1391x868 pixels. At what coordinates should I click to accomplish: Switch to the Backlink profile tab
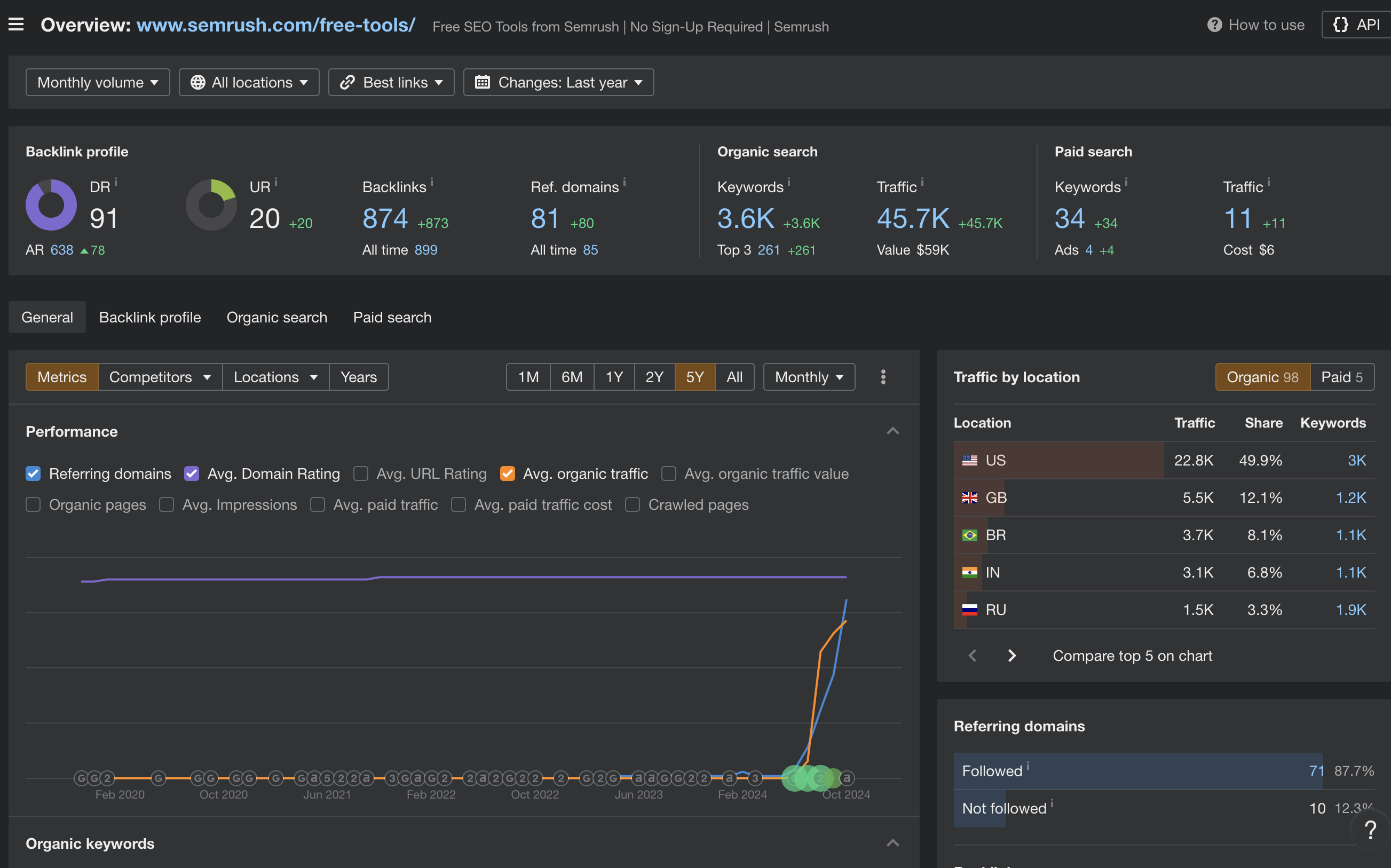150,318
